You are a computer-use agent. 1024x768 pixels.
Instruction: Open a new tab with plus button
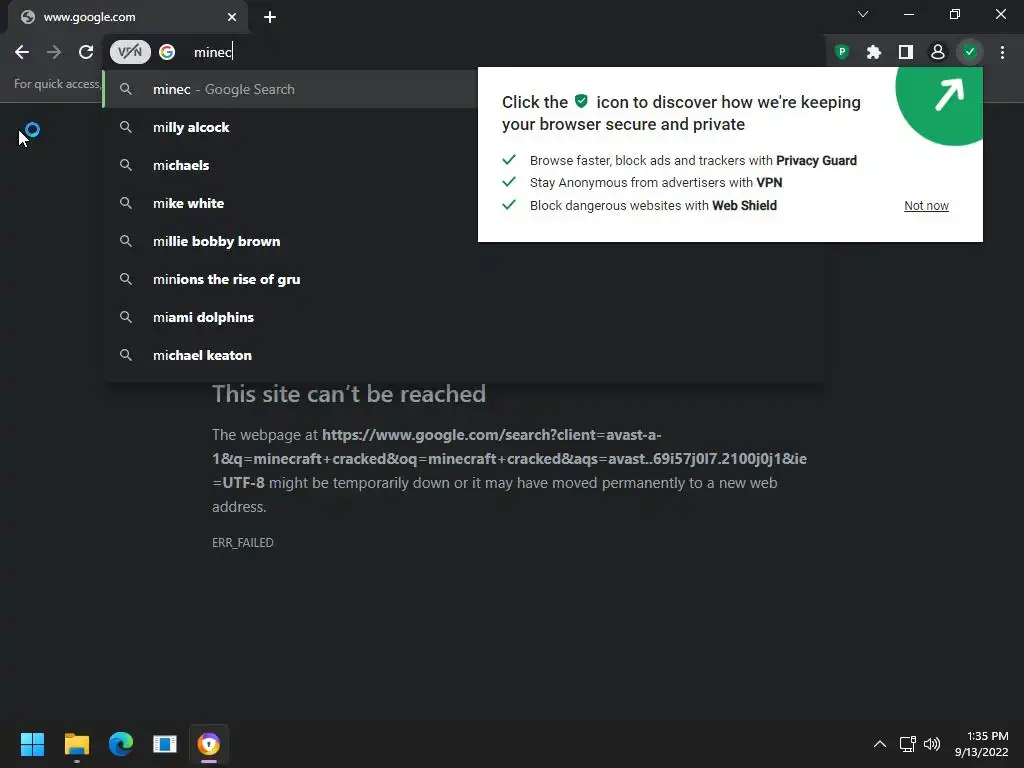pyautogui.click(x=270, y=17)
